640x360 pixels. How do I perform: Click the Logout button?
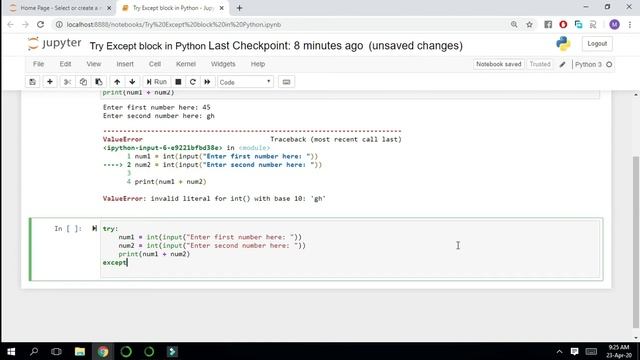597,44
